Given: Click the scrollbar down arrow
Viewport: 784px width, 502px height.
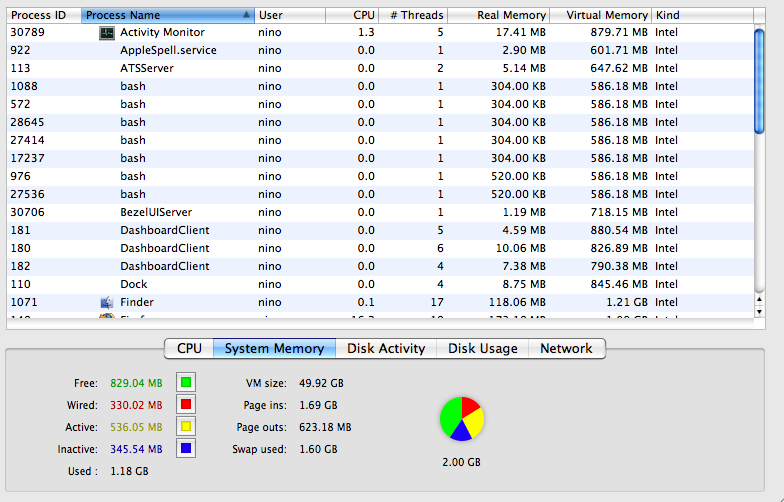Looking at the screenshot, I should coord(759,312).
